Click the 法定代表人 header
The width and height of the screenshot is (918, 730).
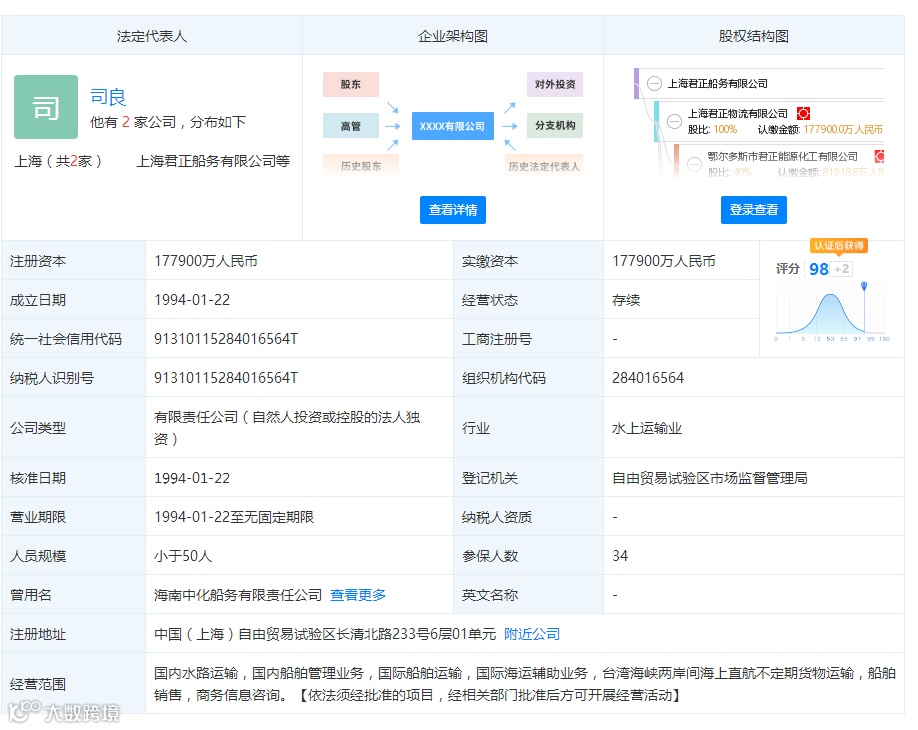[x=152, y=36]
